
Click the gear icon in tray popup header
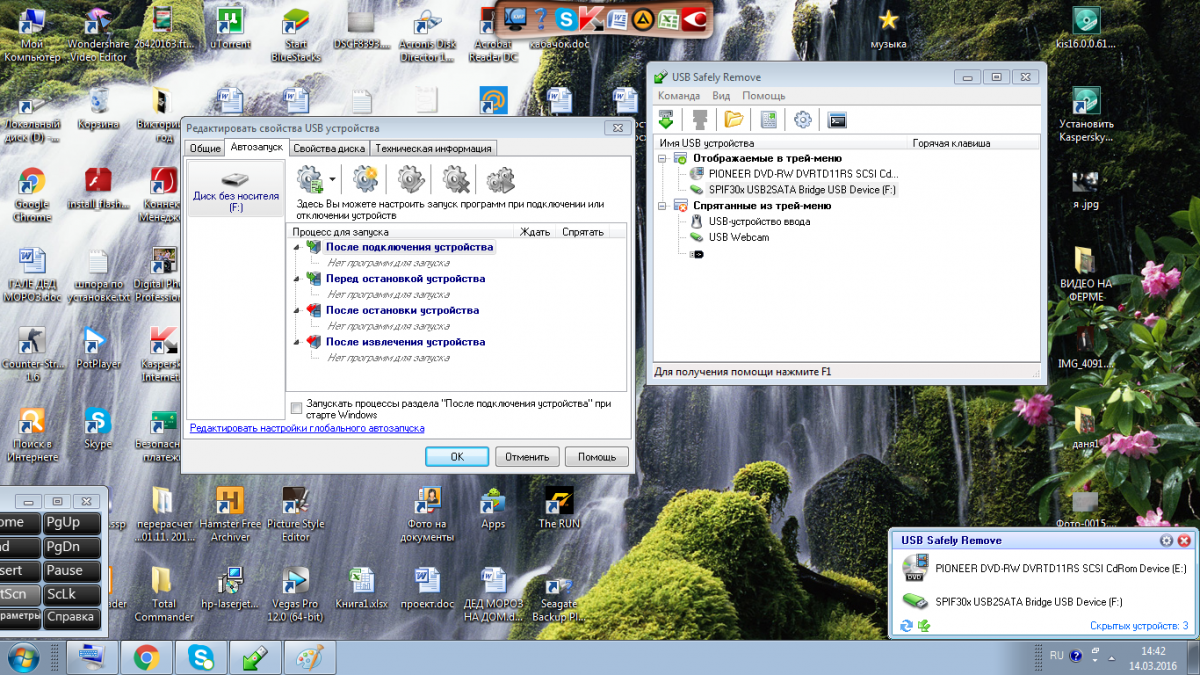click(x=1166, y=541)
